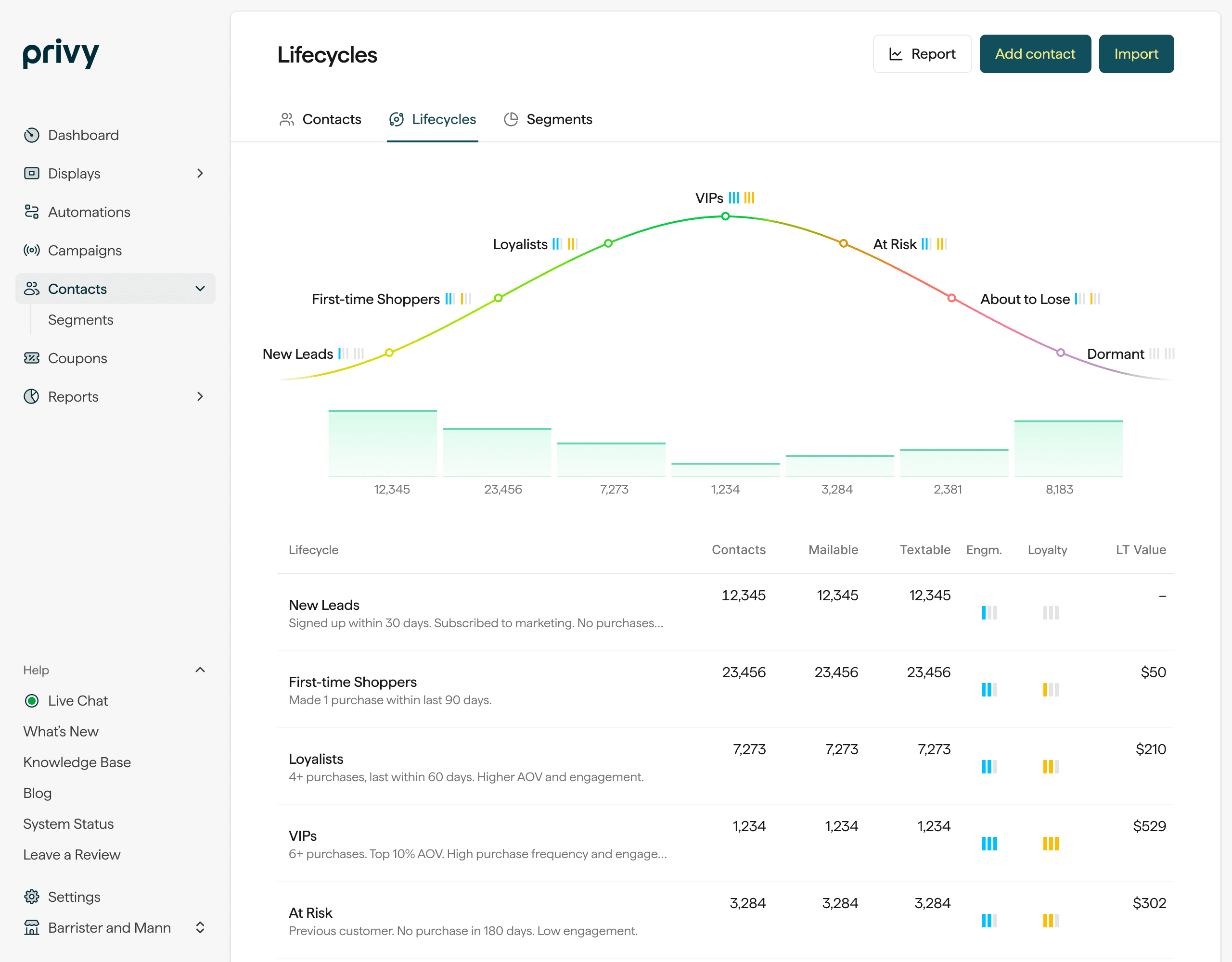Open the Dashboard gauge icon
This screenshot has width=1232, height=962.
point(32,135)
